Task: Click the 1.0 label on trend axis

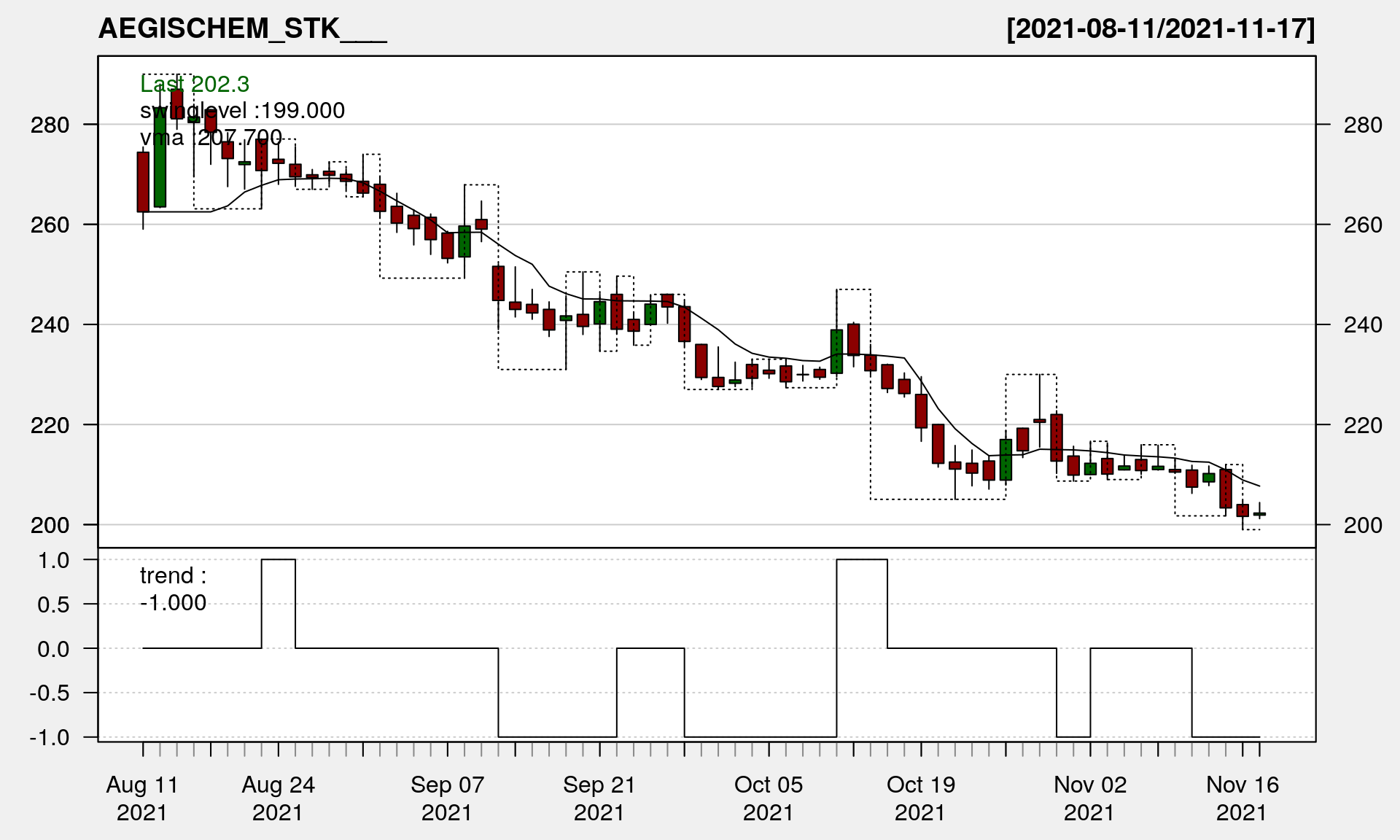Action: (x=54, y=560)
